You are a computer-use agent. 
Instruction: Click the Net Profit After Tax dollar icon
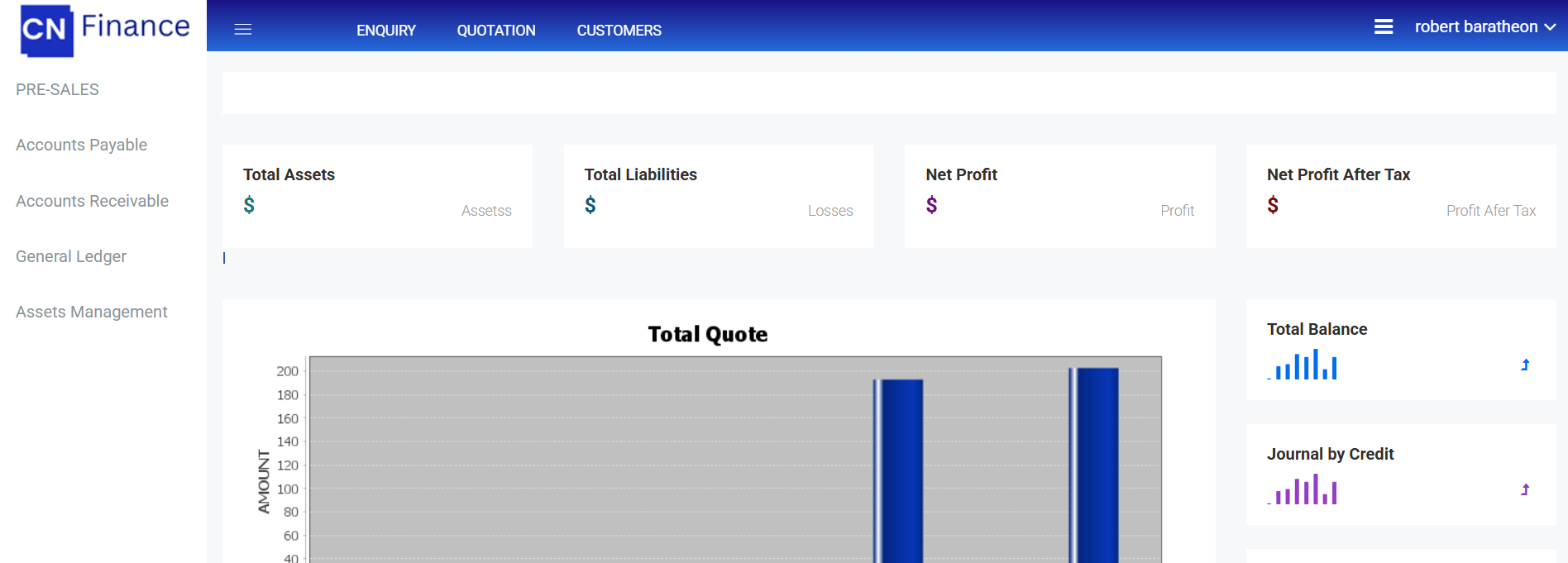(x=1273, y=205)
